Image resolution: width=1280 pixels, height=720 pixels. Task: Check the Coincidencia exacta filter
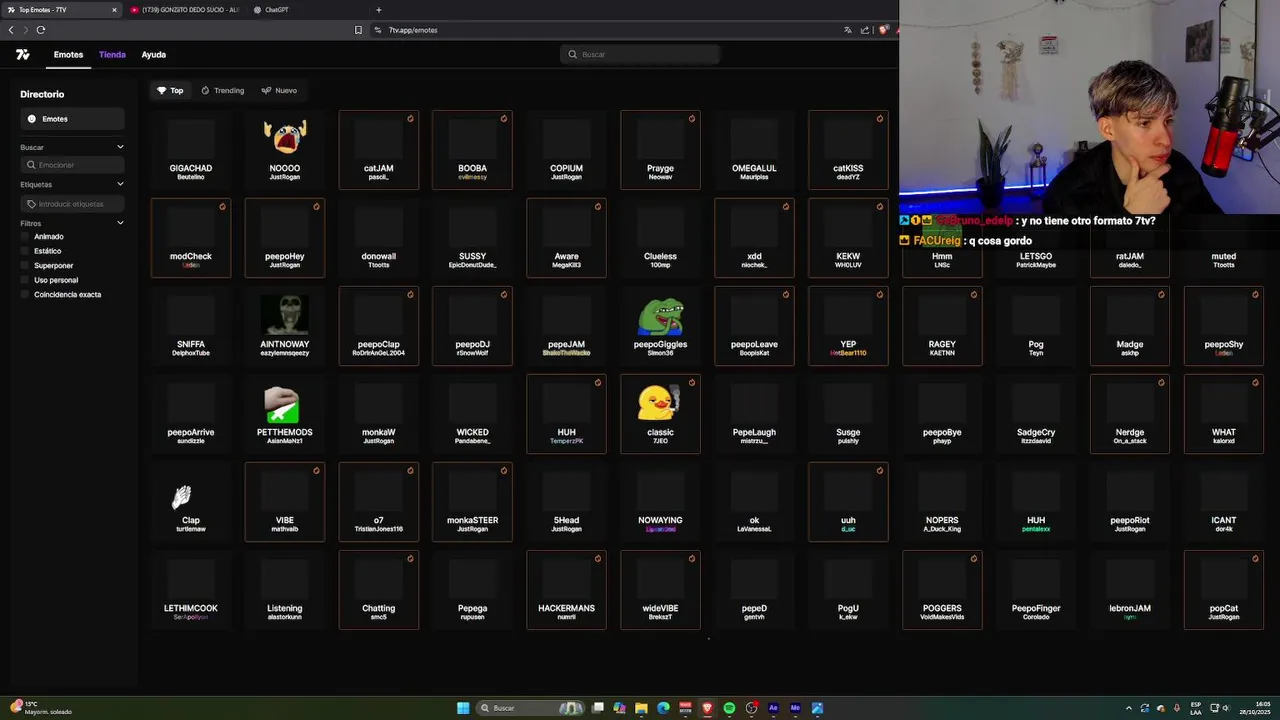coord(25,295)
